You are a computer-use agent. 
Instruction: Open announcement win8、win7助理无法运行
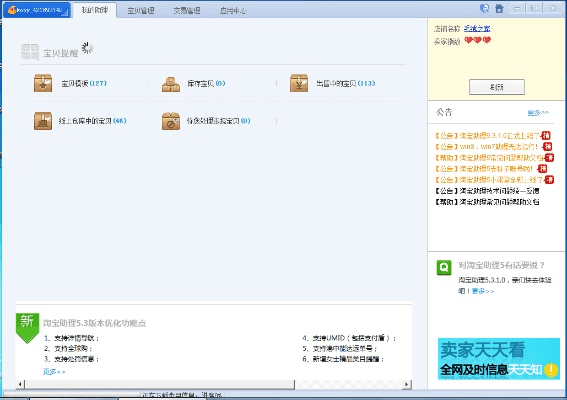(487, 146)
